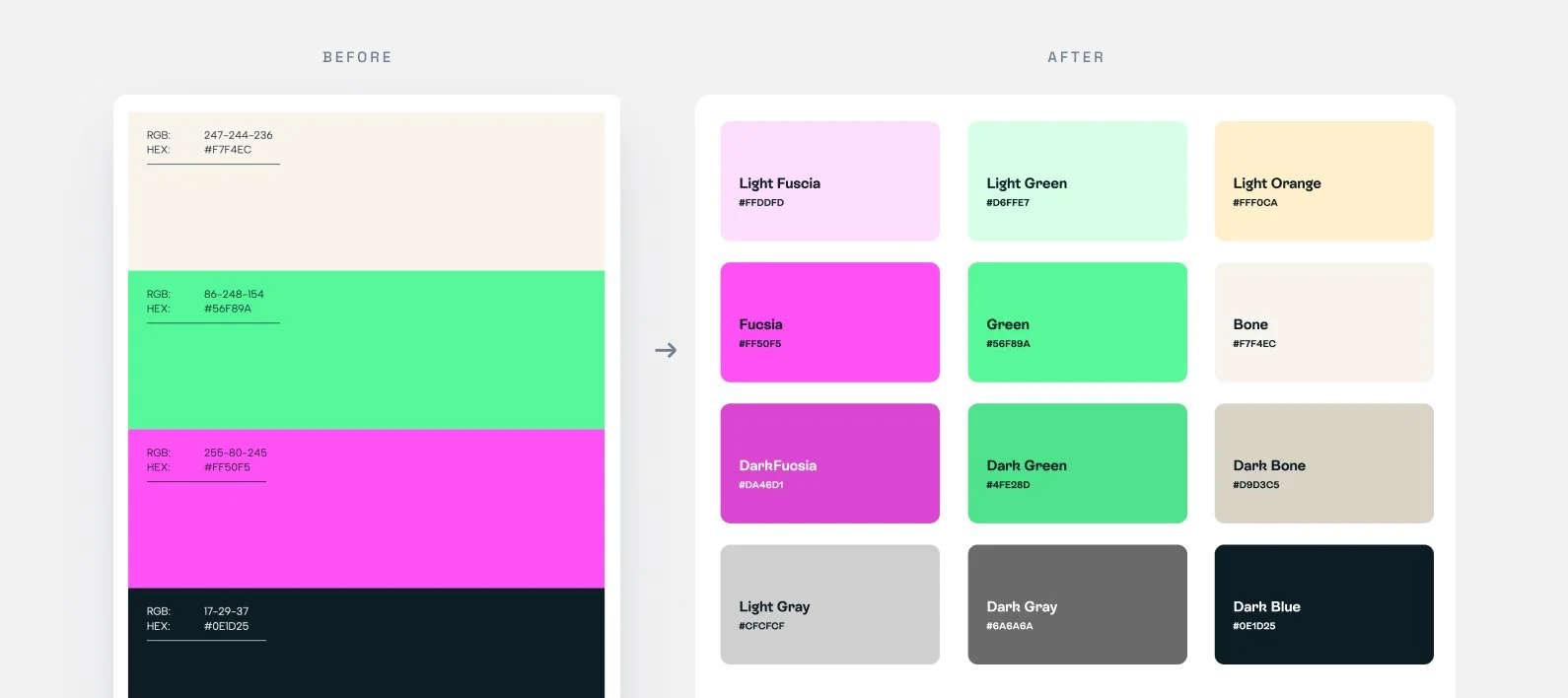
Task: Click the AFTER heading label
Action: click(x=1076, y=57)
